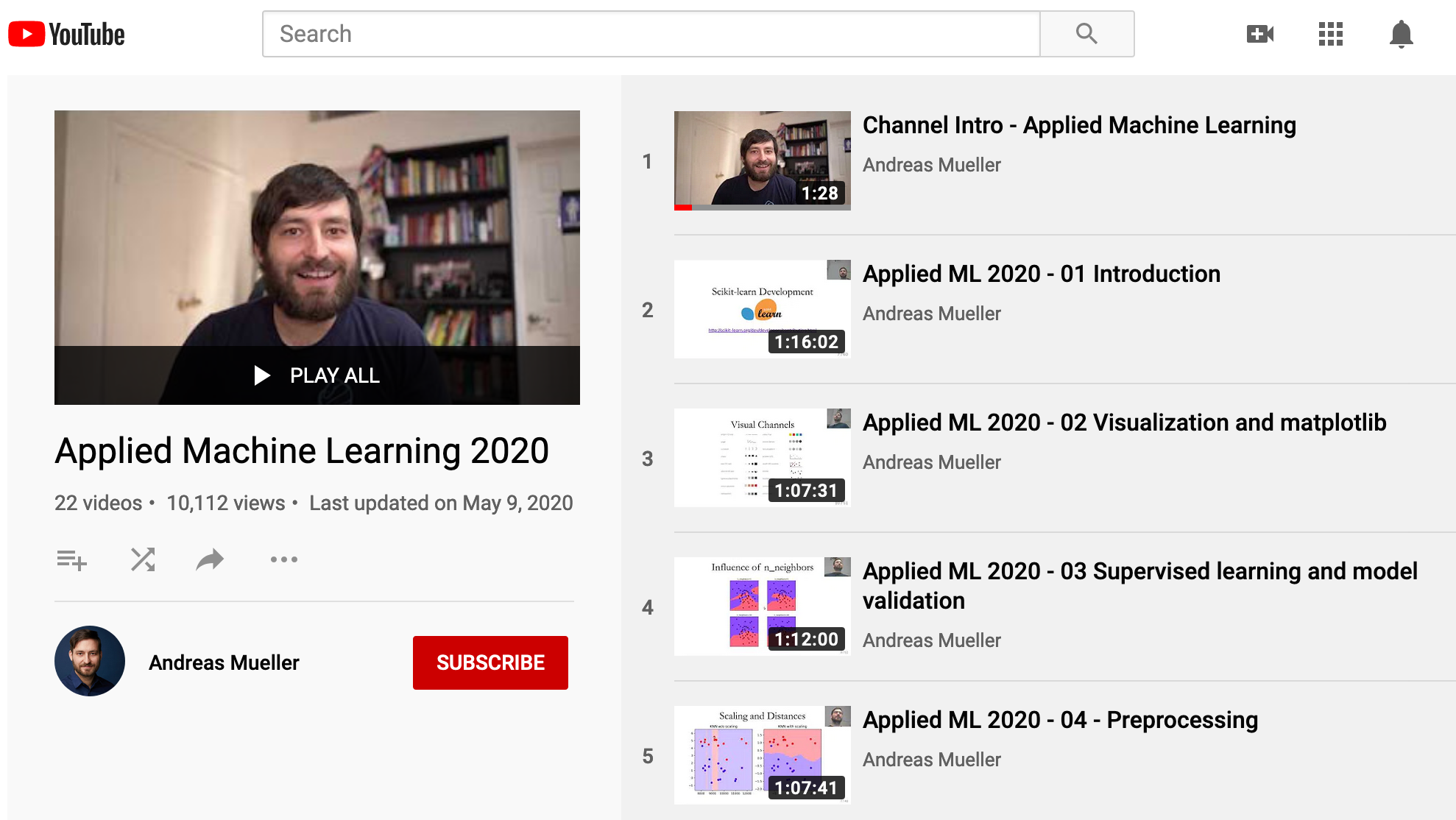
Task: Subscribe to Andreas Mueller
Action: click(x=490, y=662)
